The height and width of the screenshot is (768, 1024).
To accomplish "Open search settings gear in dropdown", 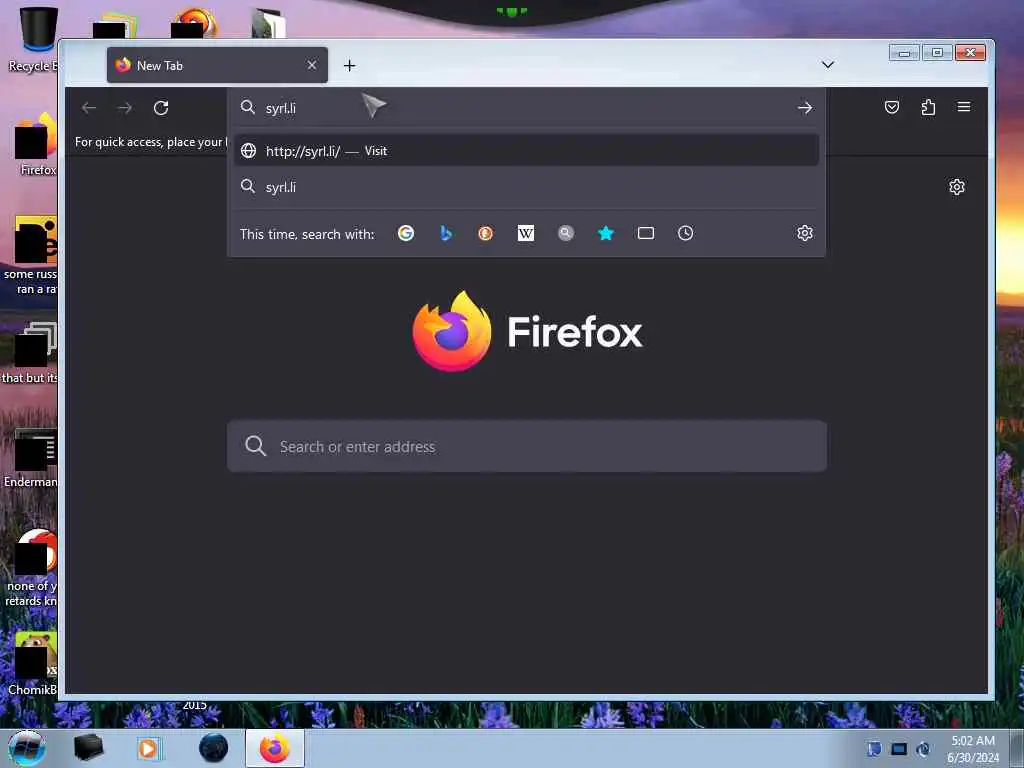I will coord(805,233).
